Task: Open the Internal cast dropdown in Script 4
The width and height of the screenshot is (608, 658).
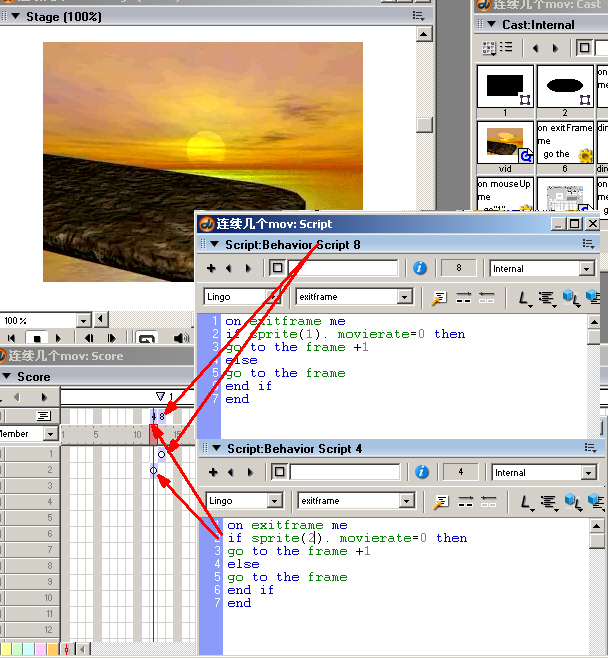Action: [x=589, y=473]
